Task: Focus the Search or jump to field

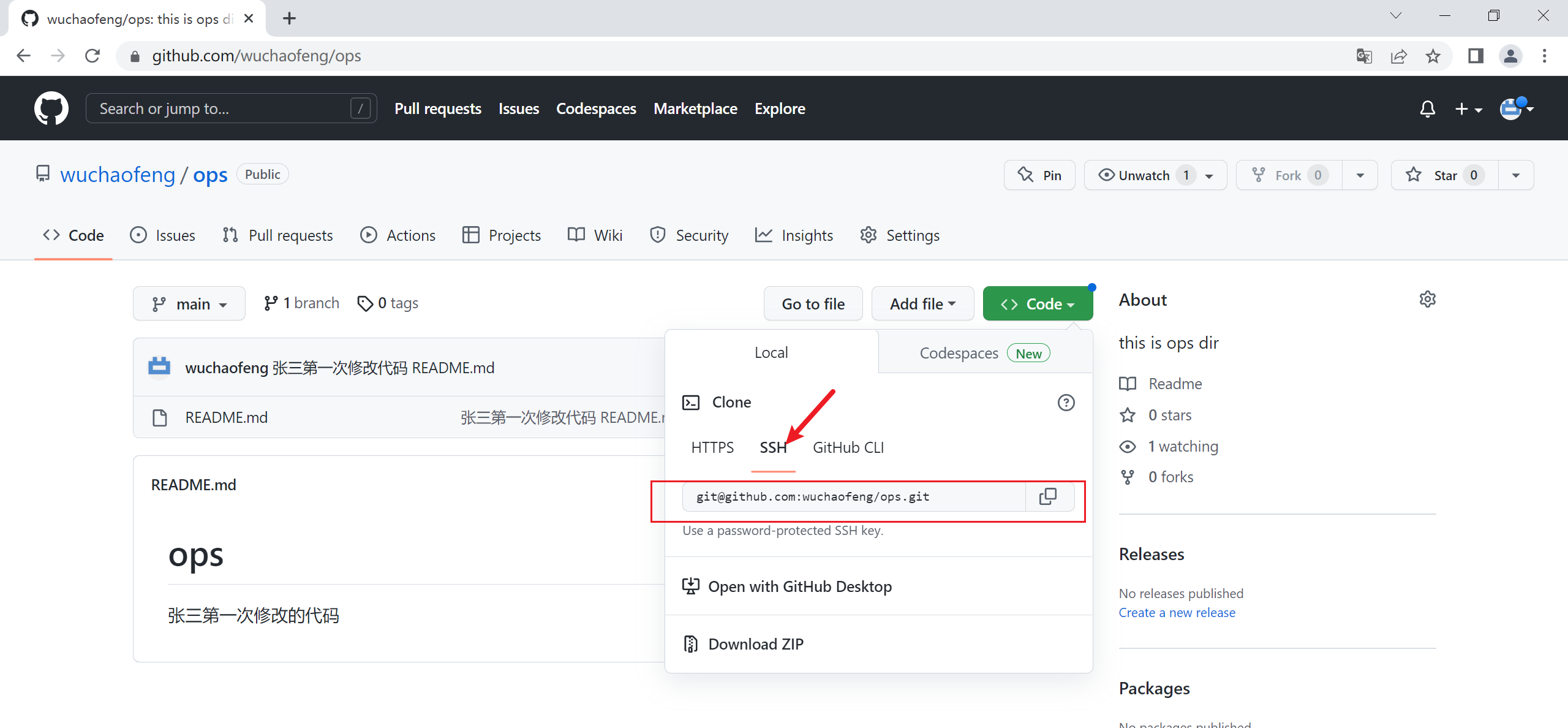Action: click(231, 108)
